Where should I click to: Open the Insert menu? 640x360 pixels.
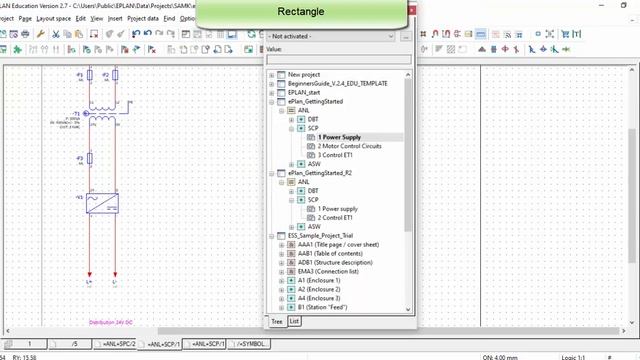click(x=115, y=18)
